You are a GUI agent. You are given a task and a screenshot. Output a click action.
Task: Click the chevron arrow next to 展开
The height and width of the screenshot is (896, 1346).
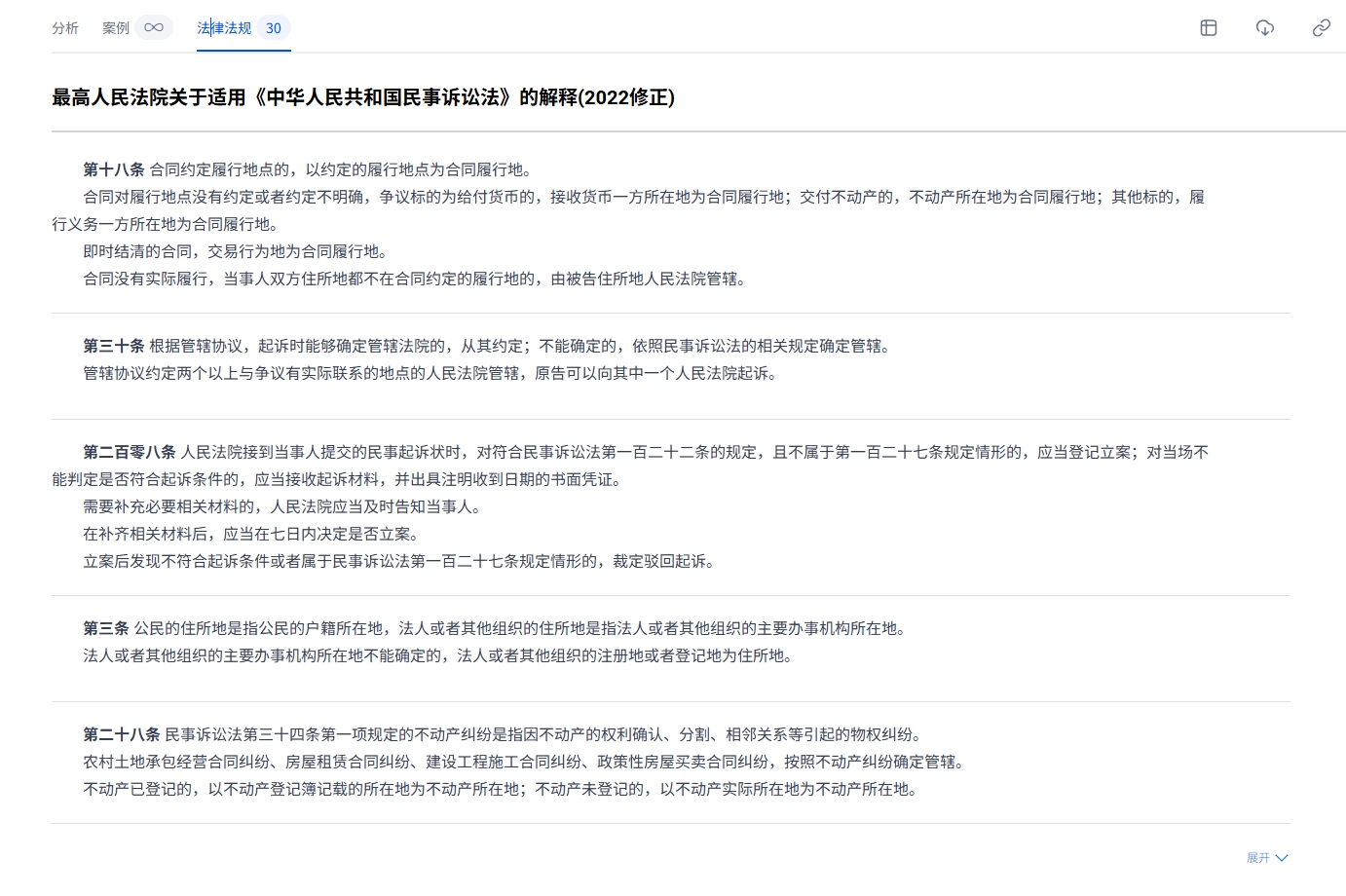pyautogui.click(x=1282, y=858)
